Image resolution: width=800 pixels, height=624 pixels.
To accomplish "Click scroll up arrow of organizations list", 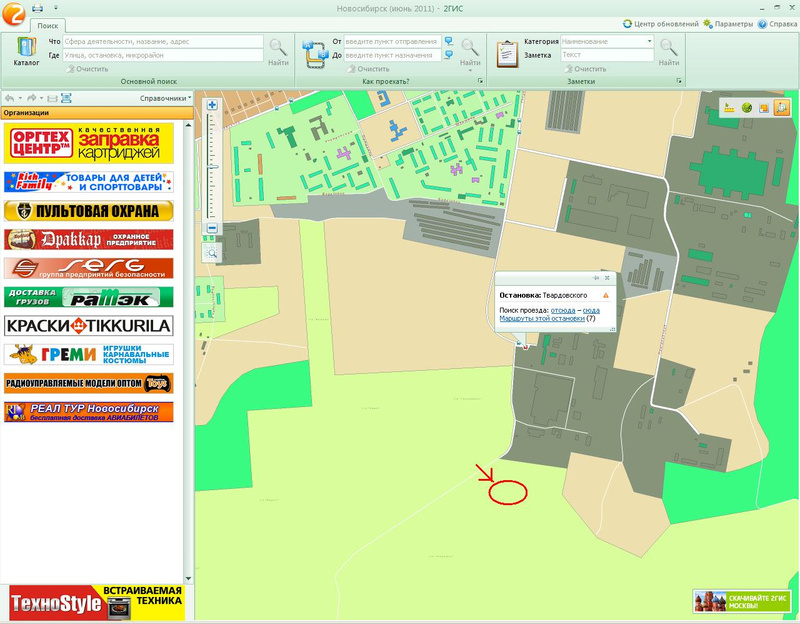I will pos(188,125).
